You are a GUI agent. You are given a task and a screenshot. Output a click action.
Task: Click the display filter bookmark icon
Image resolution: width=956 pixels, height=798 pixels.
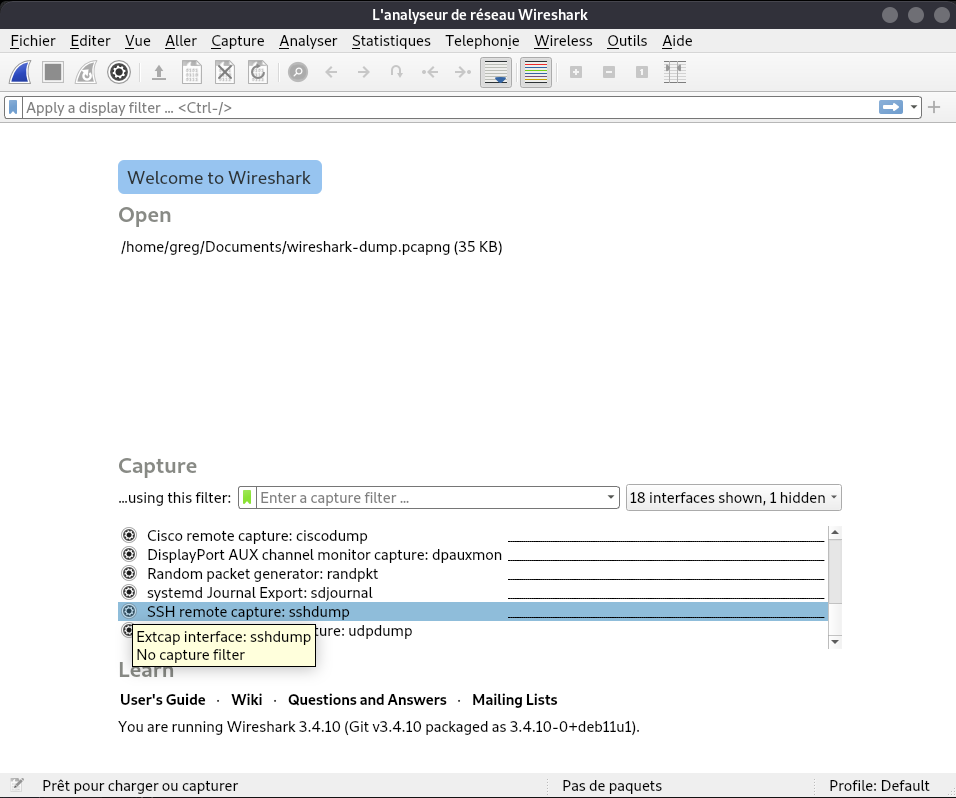(13, 107)
